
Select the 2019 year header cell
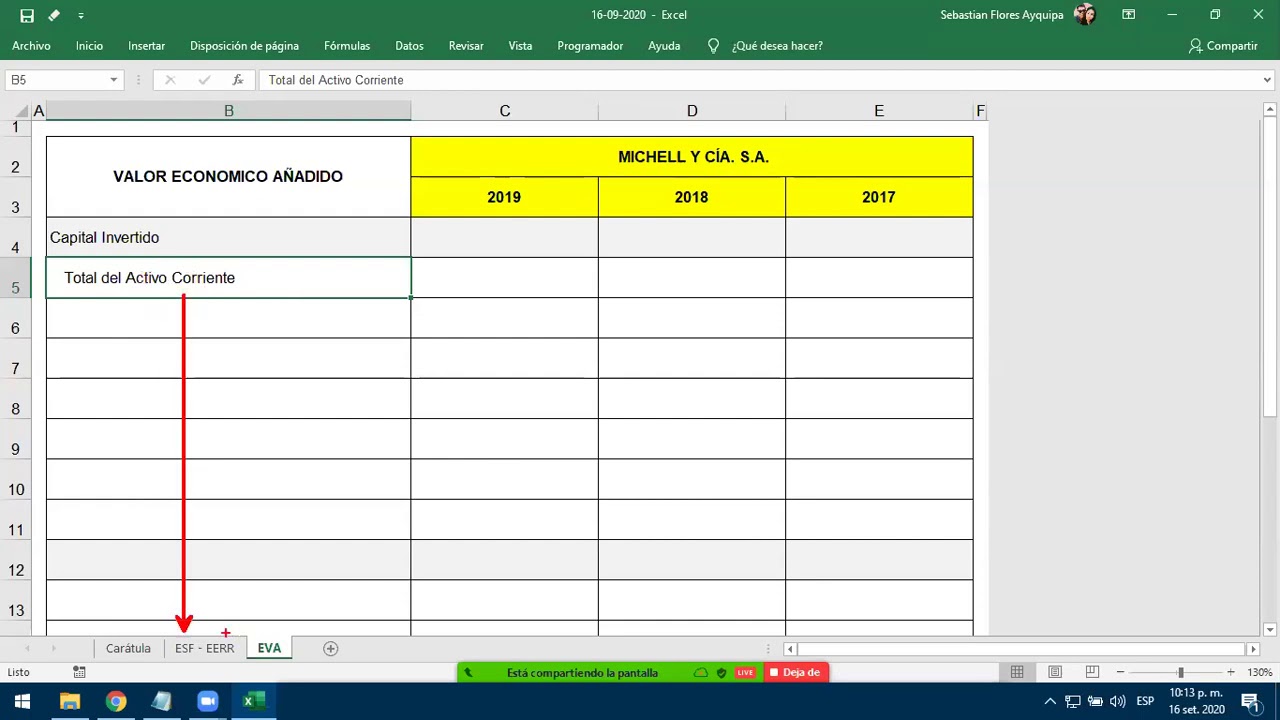[504, 197]
